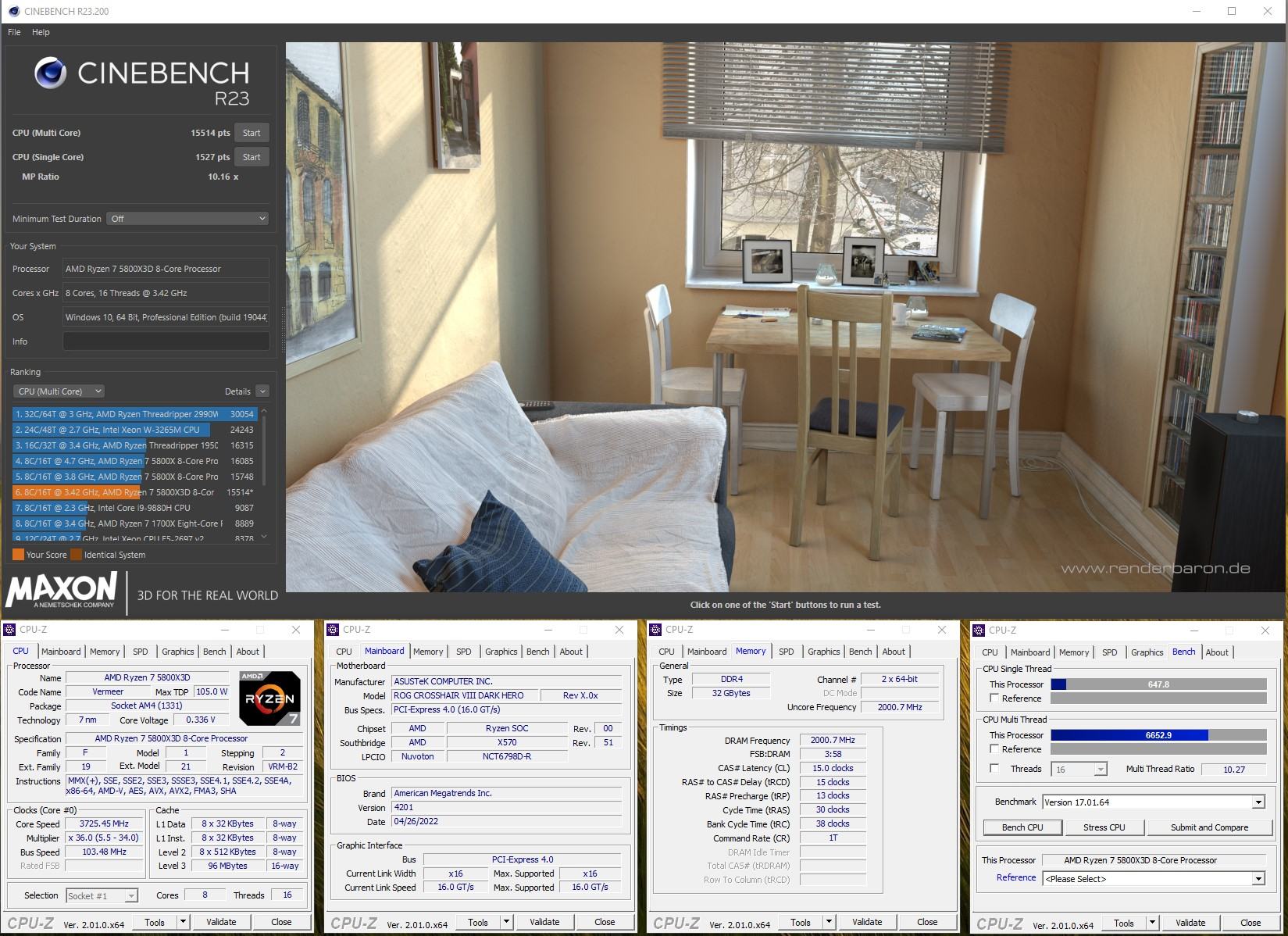Click the title bar icon of the CPU-Z Mainboard window
This screenshot has height=936, width=1288.
point(333,630)
